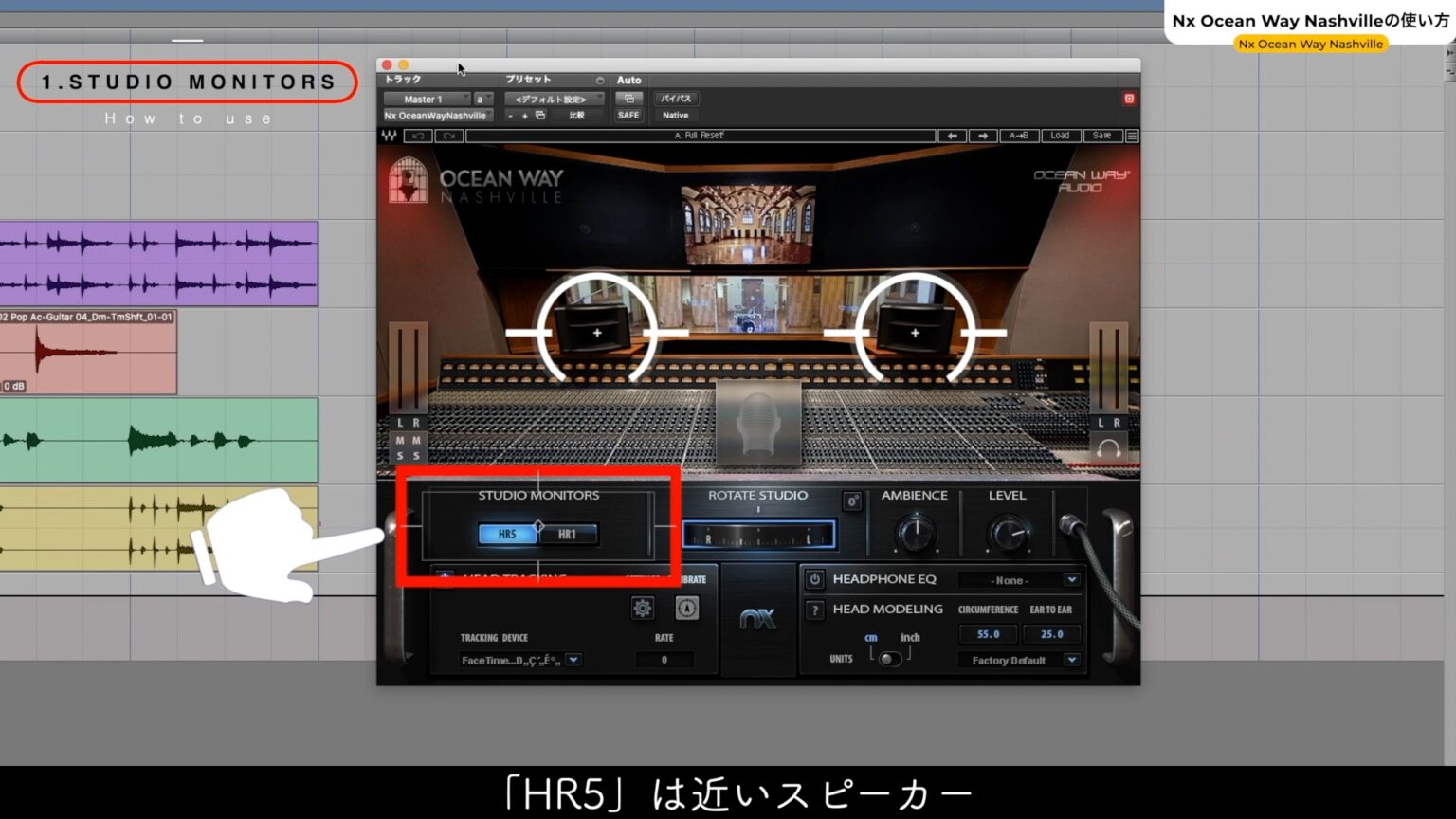Toggle the cm/inch units switch
The image size is (1456, 819).
point(889,659)
